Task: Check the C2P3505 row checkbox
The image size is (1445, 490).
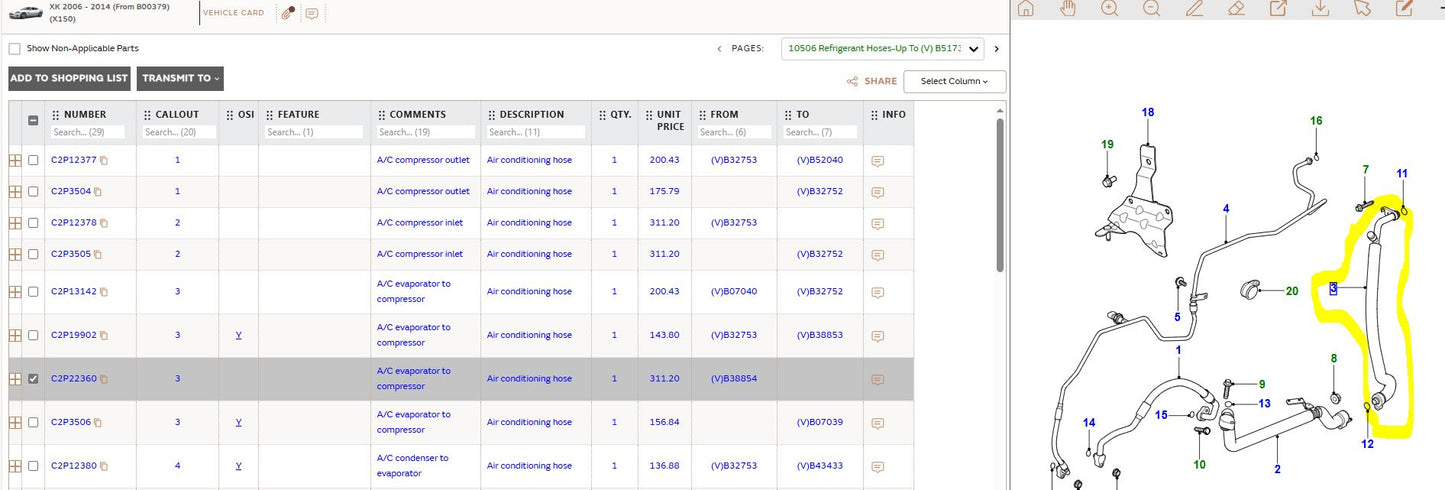Action: point(33,254)
